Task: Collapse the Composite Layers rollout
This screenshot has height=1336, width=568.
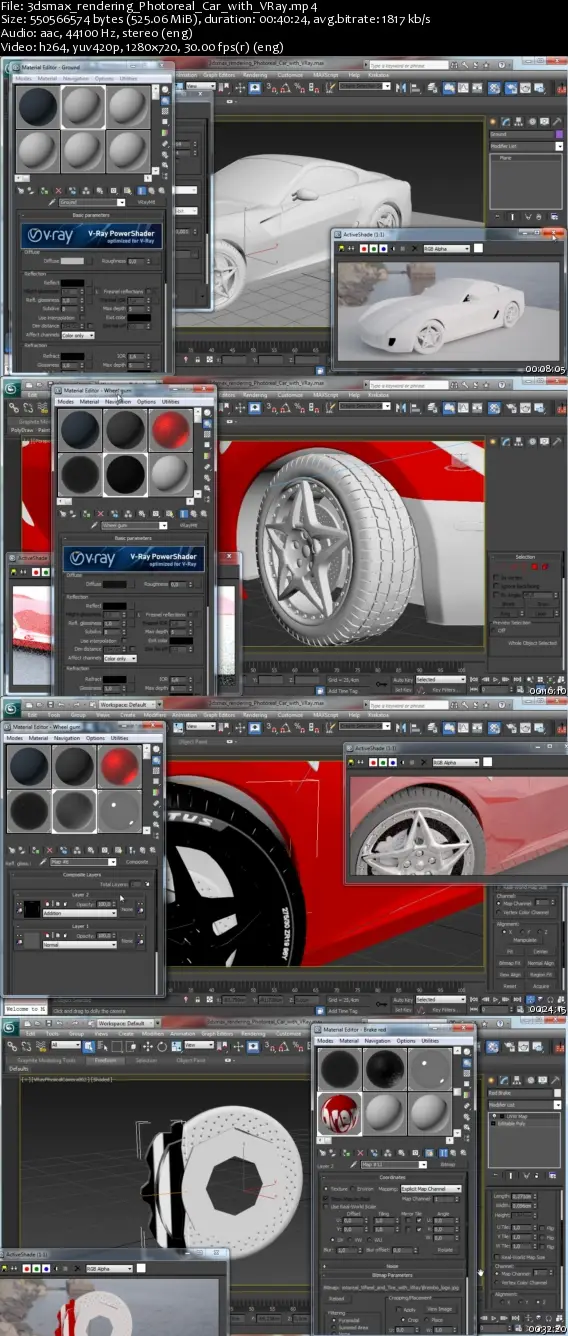Action: pos(84,874)
